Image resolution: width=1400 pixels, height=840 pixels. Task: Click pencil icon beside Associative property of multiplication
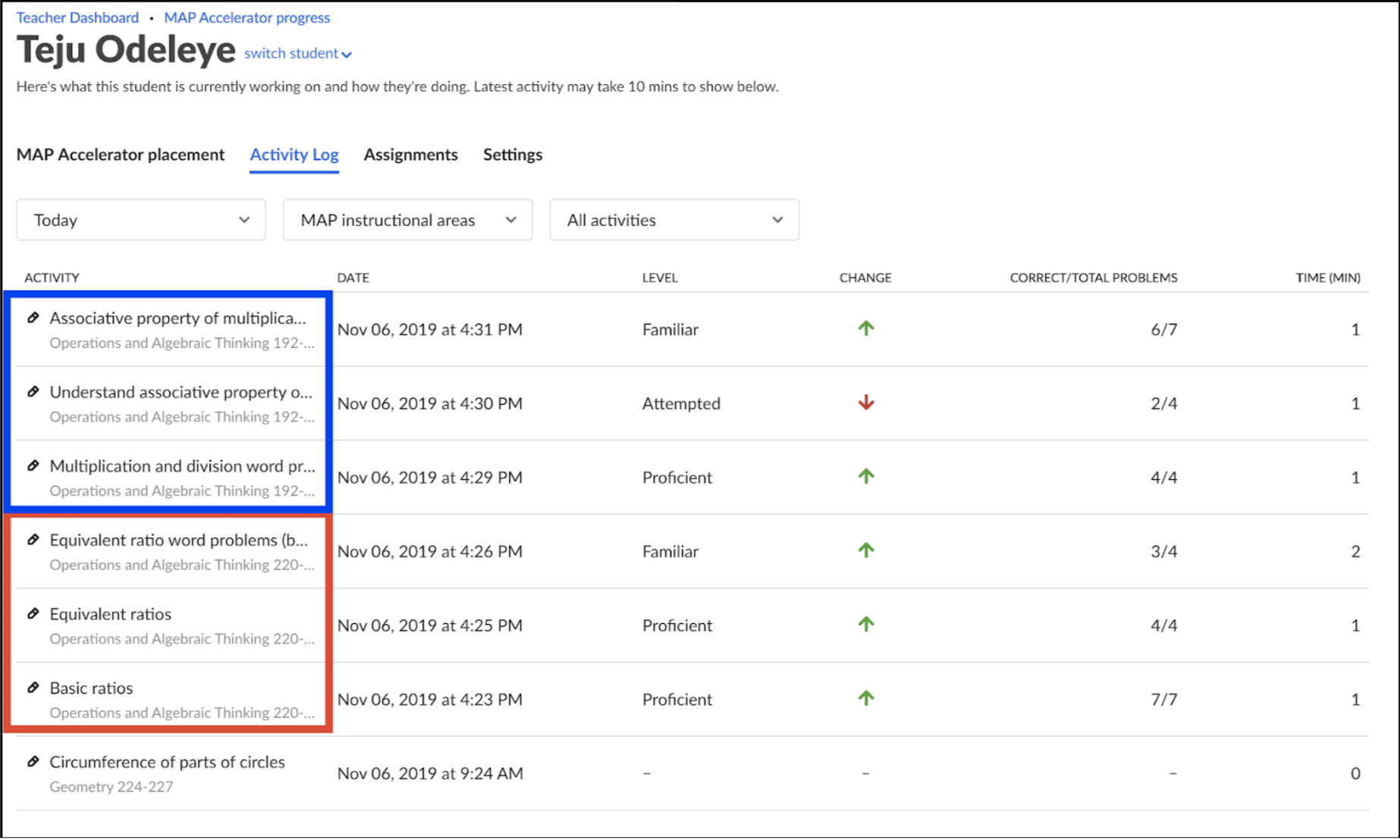[33, 318]
